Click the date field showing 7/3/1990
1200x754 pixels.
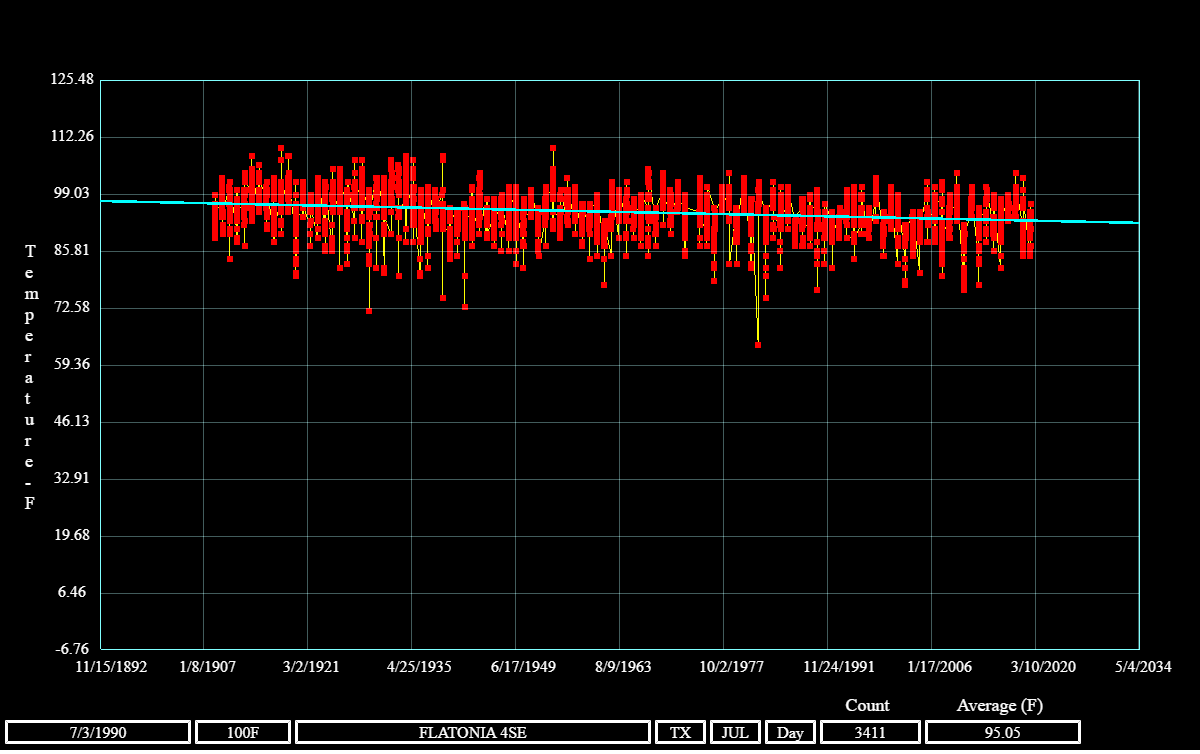click(x=97, y=732)
